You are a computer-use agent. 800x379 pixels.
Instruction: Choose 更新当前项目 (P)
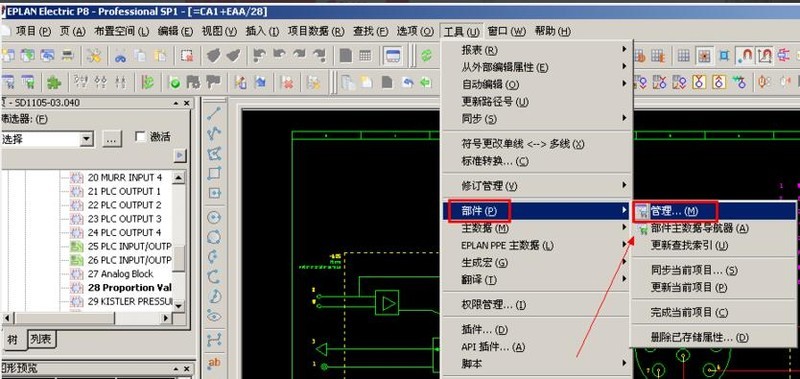tap(714, 287)
